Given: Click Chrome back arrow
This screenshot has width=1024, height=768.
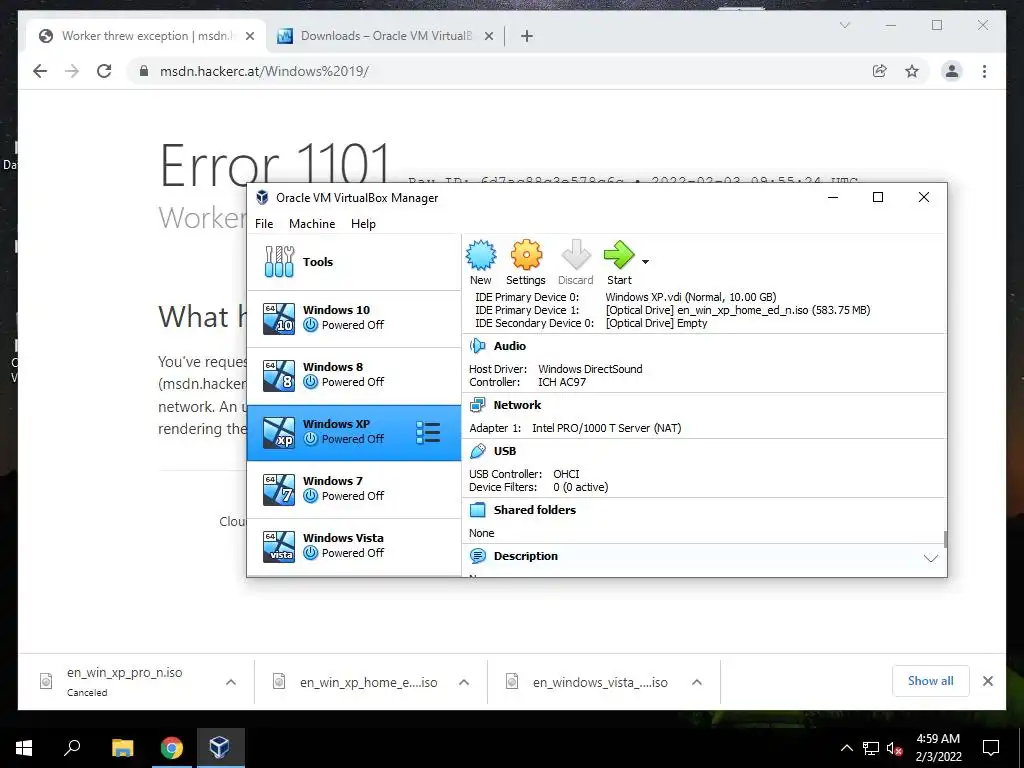Looking at the screenshot, I should [40, 71].
